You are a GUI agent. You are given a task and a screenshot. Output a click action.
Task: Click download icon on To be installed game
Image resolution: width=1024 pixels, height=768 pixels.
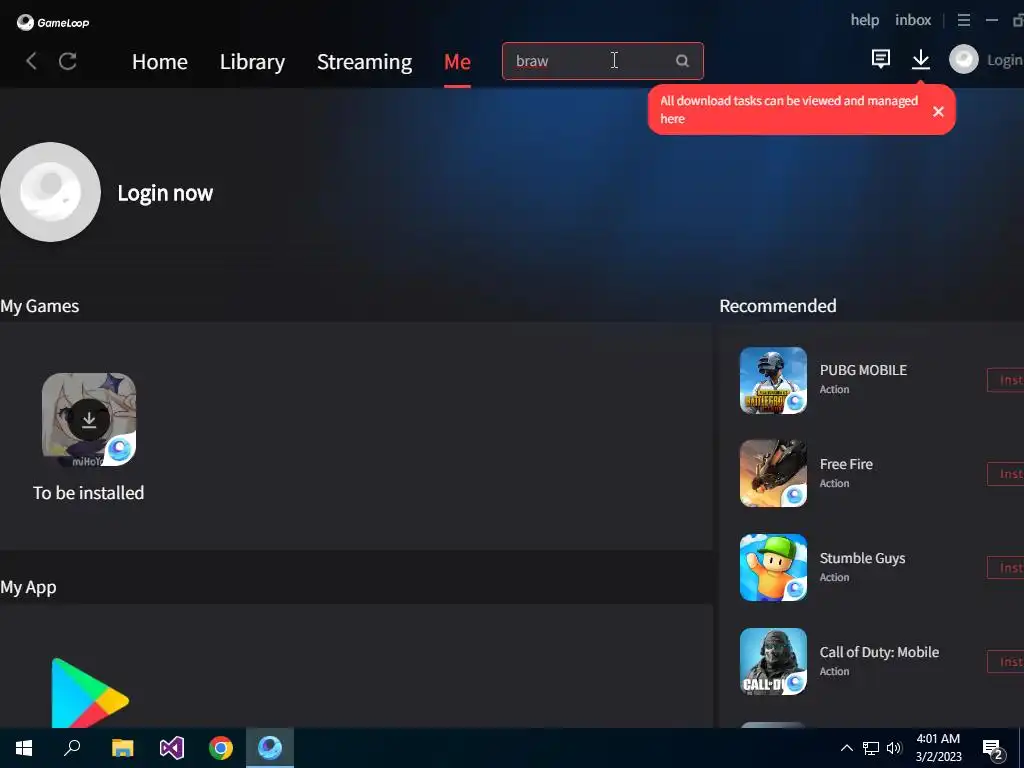tap(89, 419)
